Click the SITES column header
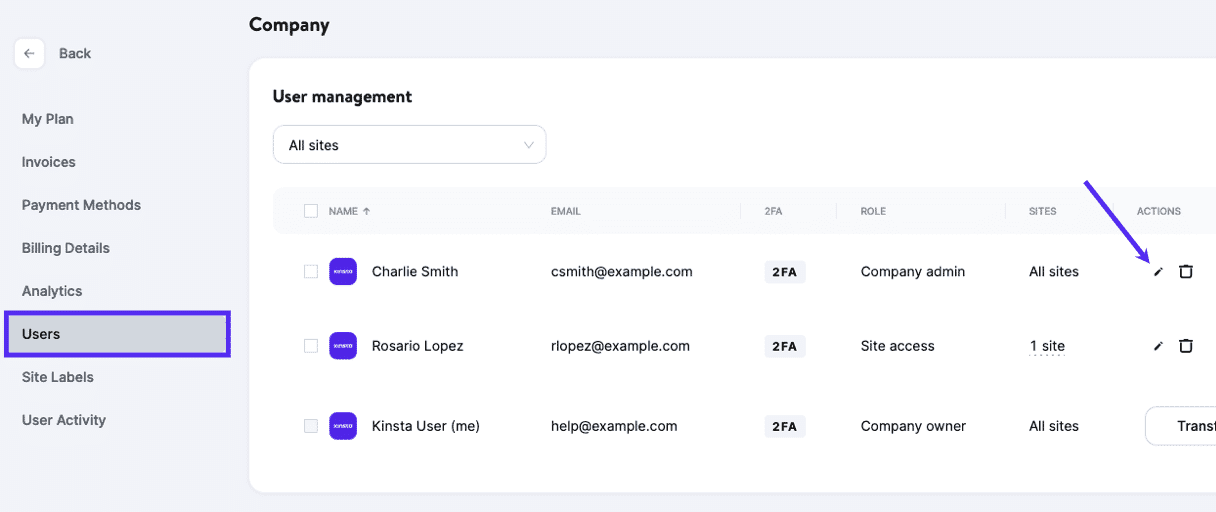Viewport: 1216px width, 512px height. click(1043, 211)
